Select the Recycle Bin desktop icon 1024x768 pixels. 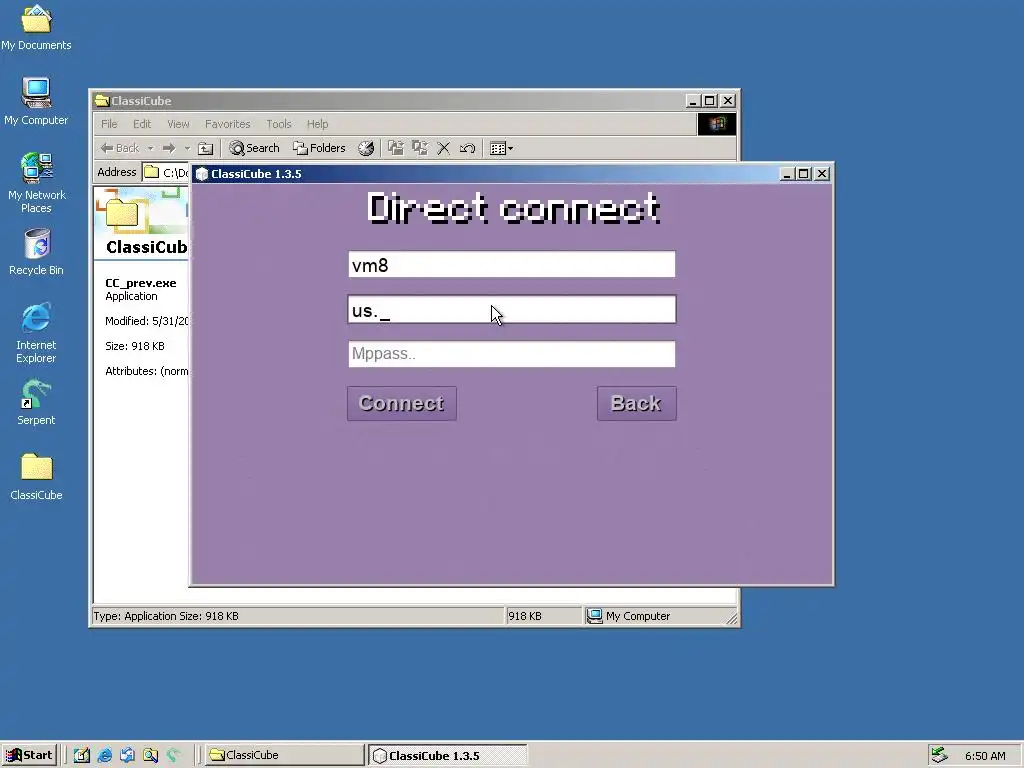[x=37, y=252]
